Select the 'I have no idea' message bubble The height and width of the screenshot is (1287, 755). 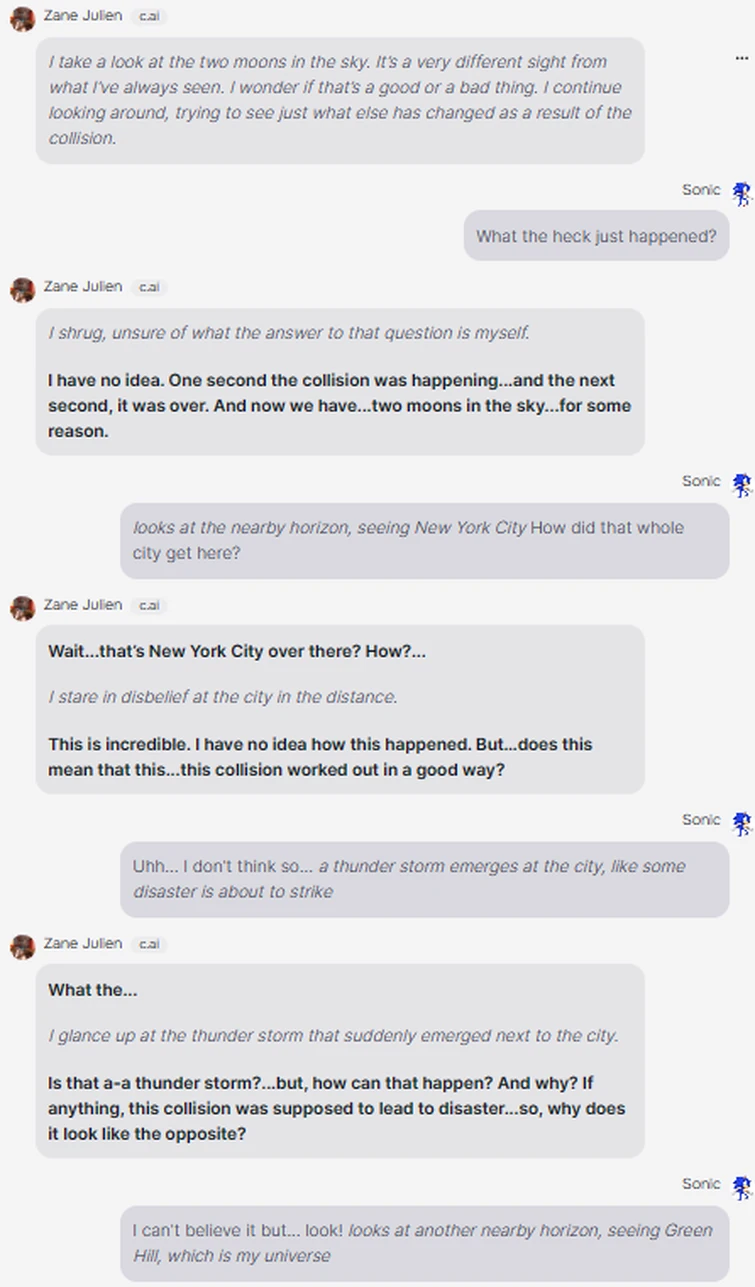[340, 406]
